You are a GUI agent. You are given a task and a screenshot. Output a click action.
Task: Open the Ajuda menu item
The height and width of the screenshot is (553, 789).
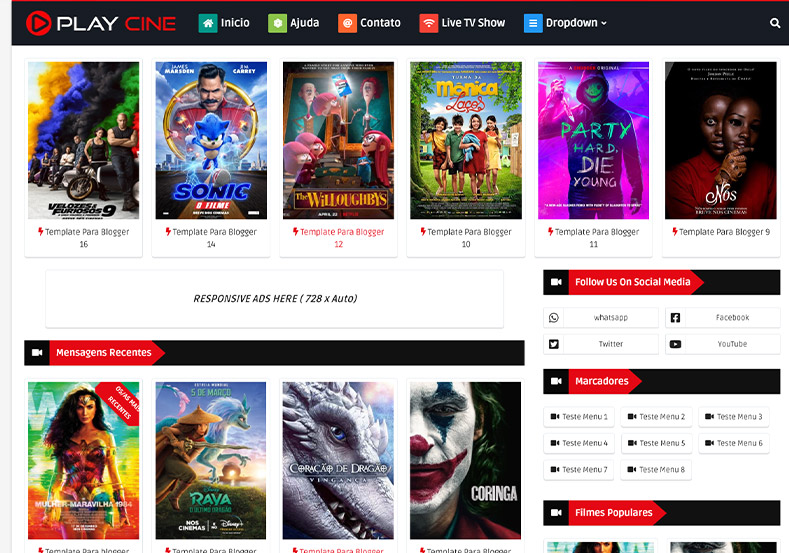(304, 23)
